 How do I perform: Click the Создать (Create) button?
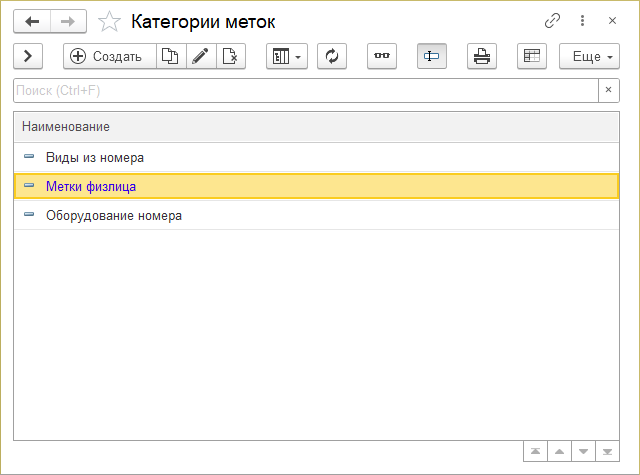pos(109,57)
